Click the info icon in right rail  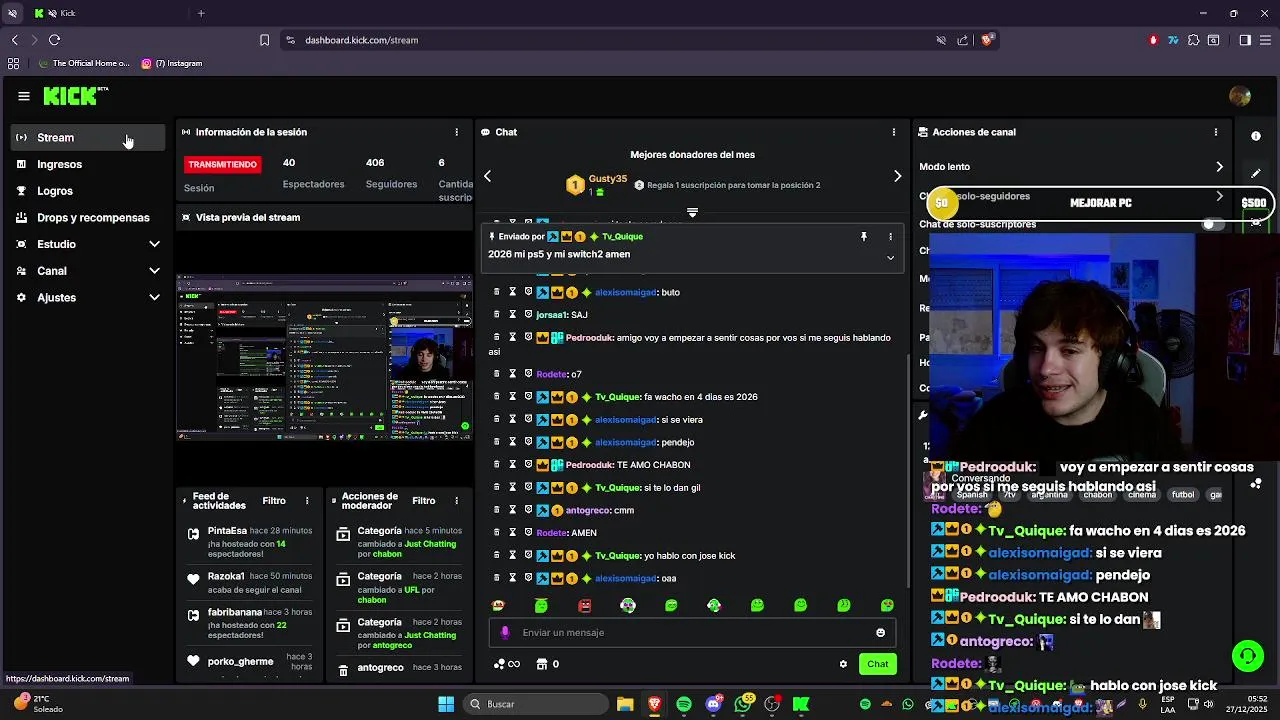coord(1256,136)
